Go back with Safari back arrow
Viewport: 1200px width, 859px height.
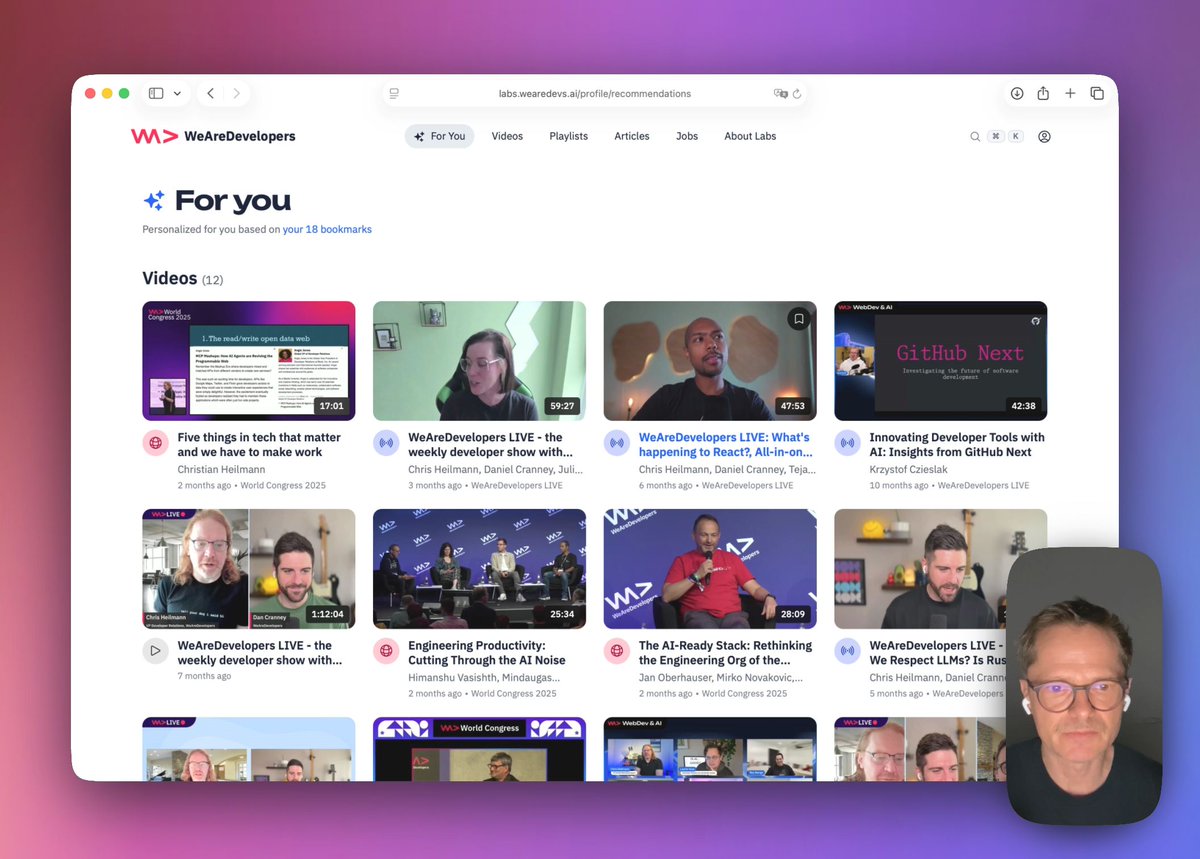coord(211,93)
